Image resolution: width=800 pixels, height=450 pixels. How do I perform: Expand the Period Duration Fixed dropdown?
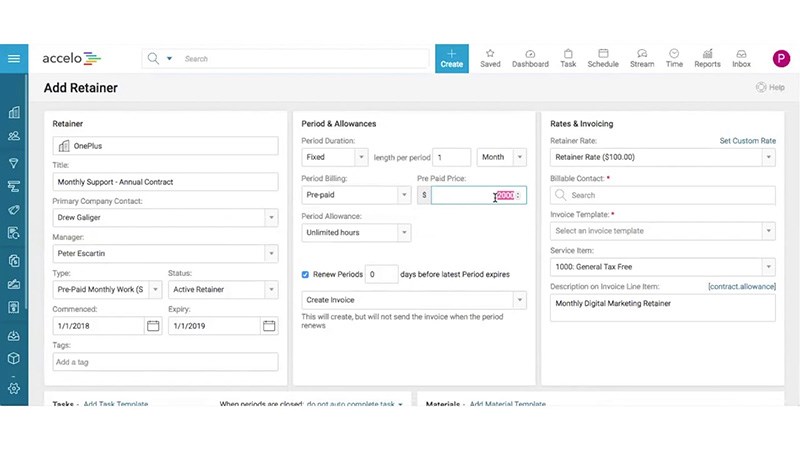[361, 157]
